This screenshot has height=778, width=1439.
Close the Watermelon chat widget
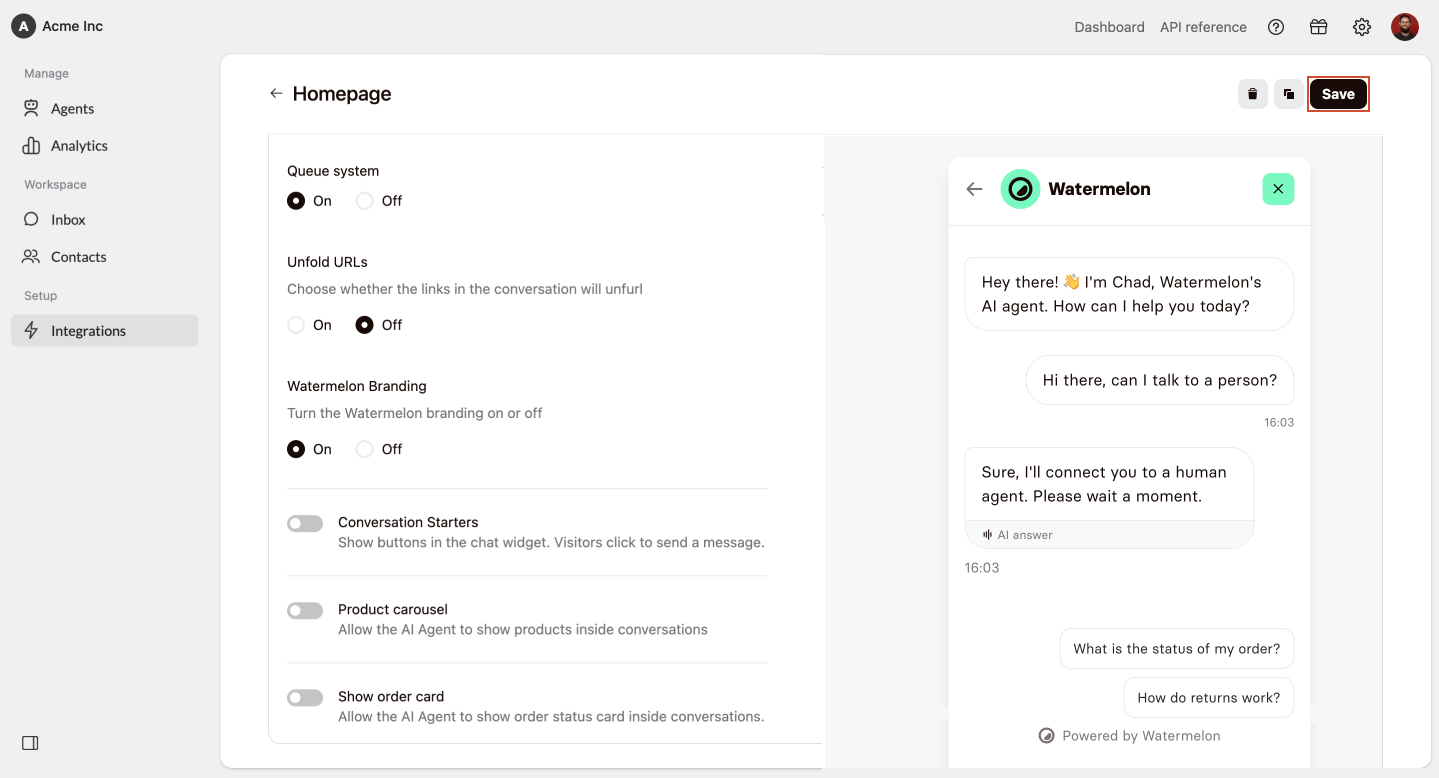click(1278, 189)
